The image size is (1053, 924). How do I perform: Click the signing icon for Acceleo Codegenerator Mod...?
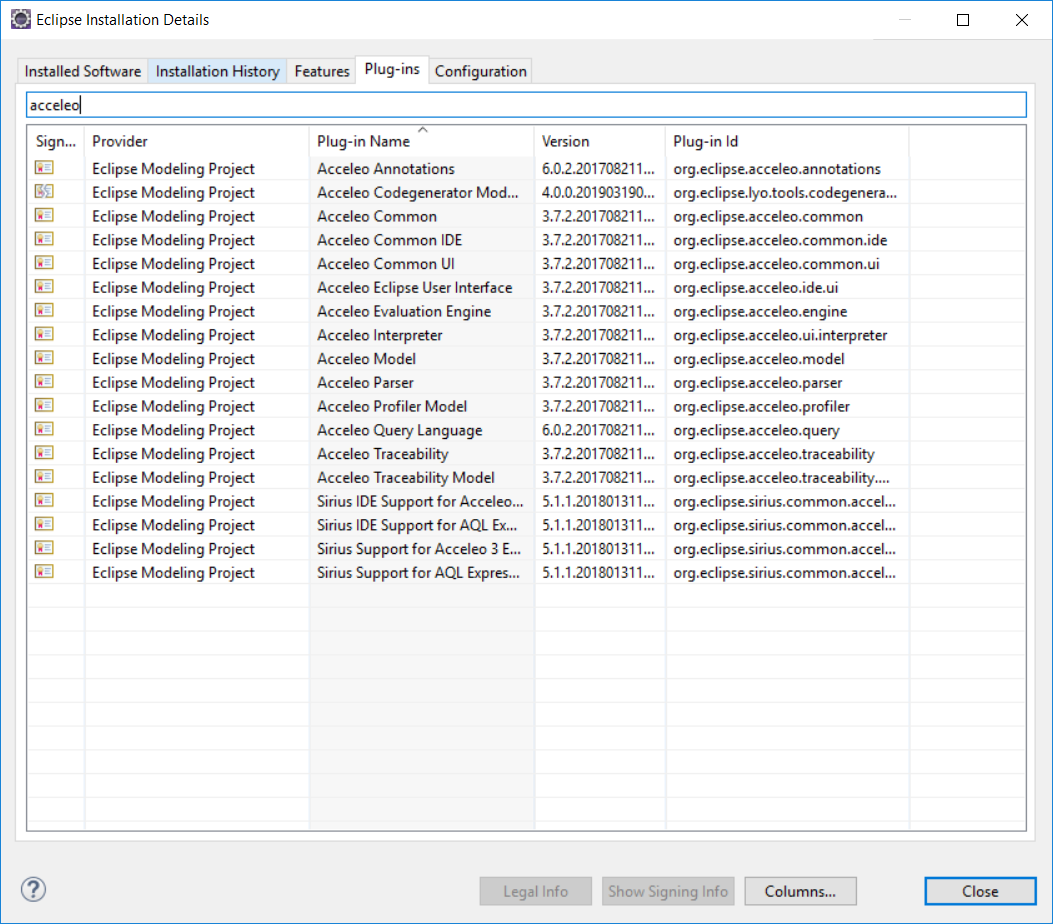click(x=44, y=191)
